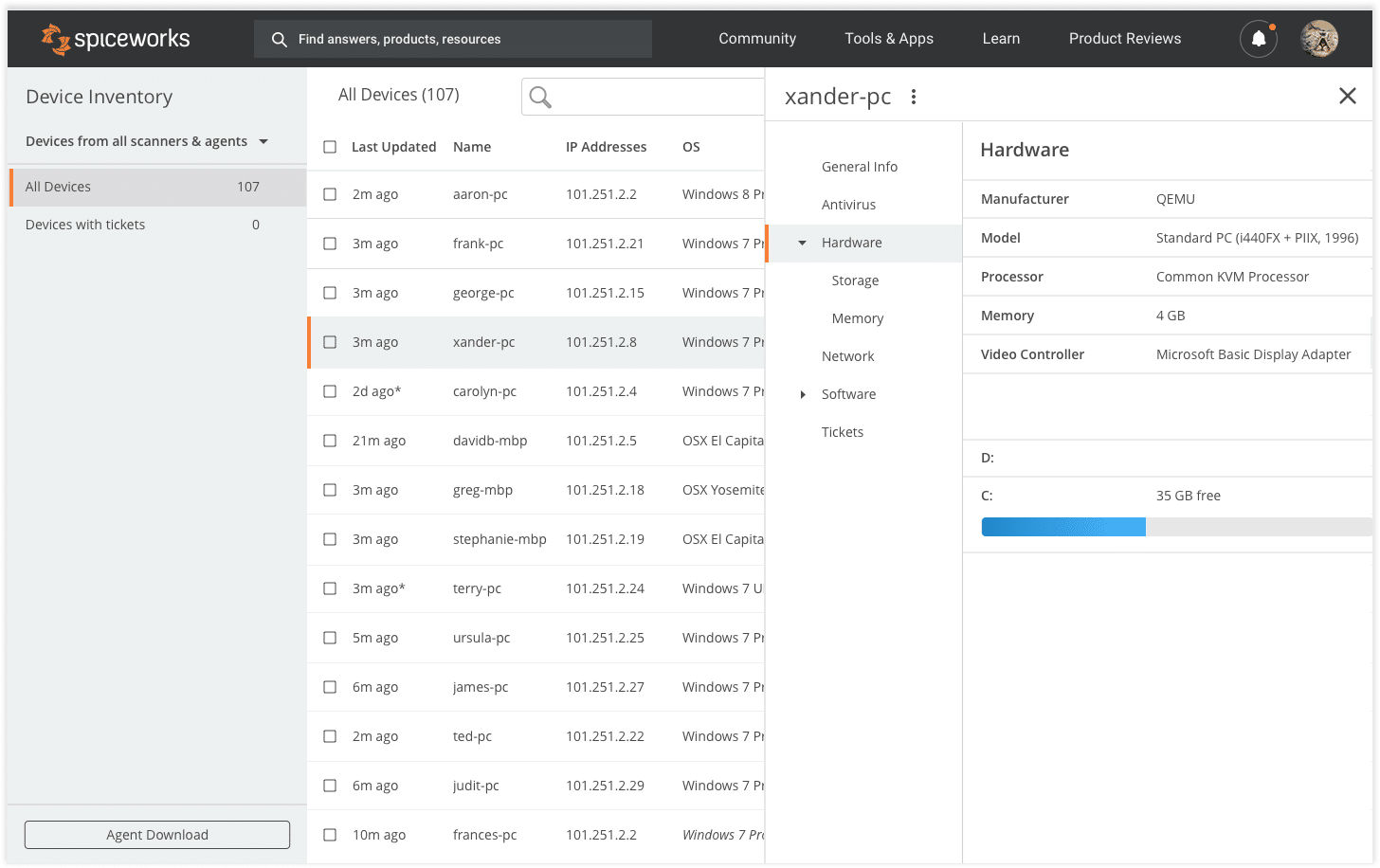This screenshot has width=1380, height=868.
Task: Collapse the Hardware section
Action: coord(803,243)
